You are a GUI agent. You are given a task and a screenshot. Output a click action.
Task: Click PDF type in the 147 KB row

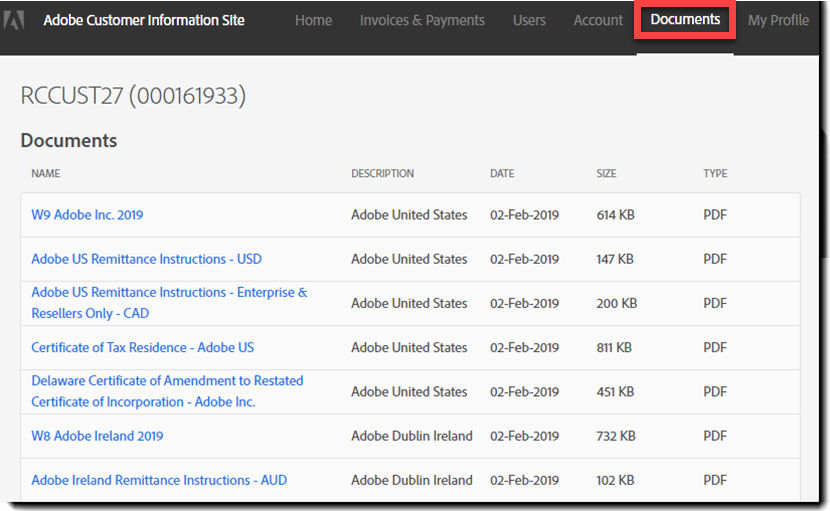pyautogui.click(x=715, y=259)
